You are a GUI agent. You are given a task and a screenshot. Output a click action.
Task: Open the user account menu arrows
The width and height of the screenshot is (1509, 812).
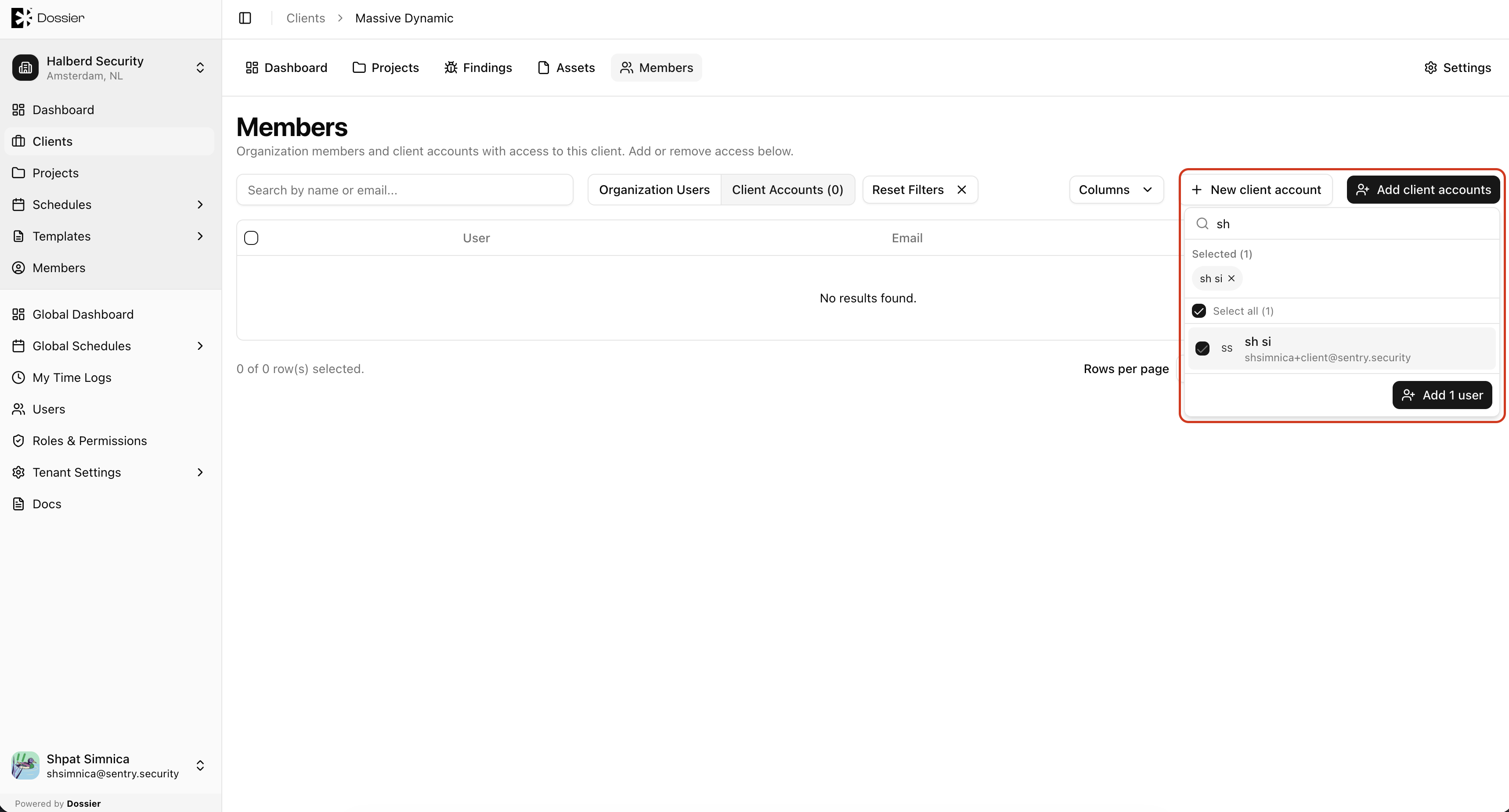click(200, 765)
